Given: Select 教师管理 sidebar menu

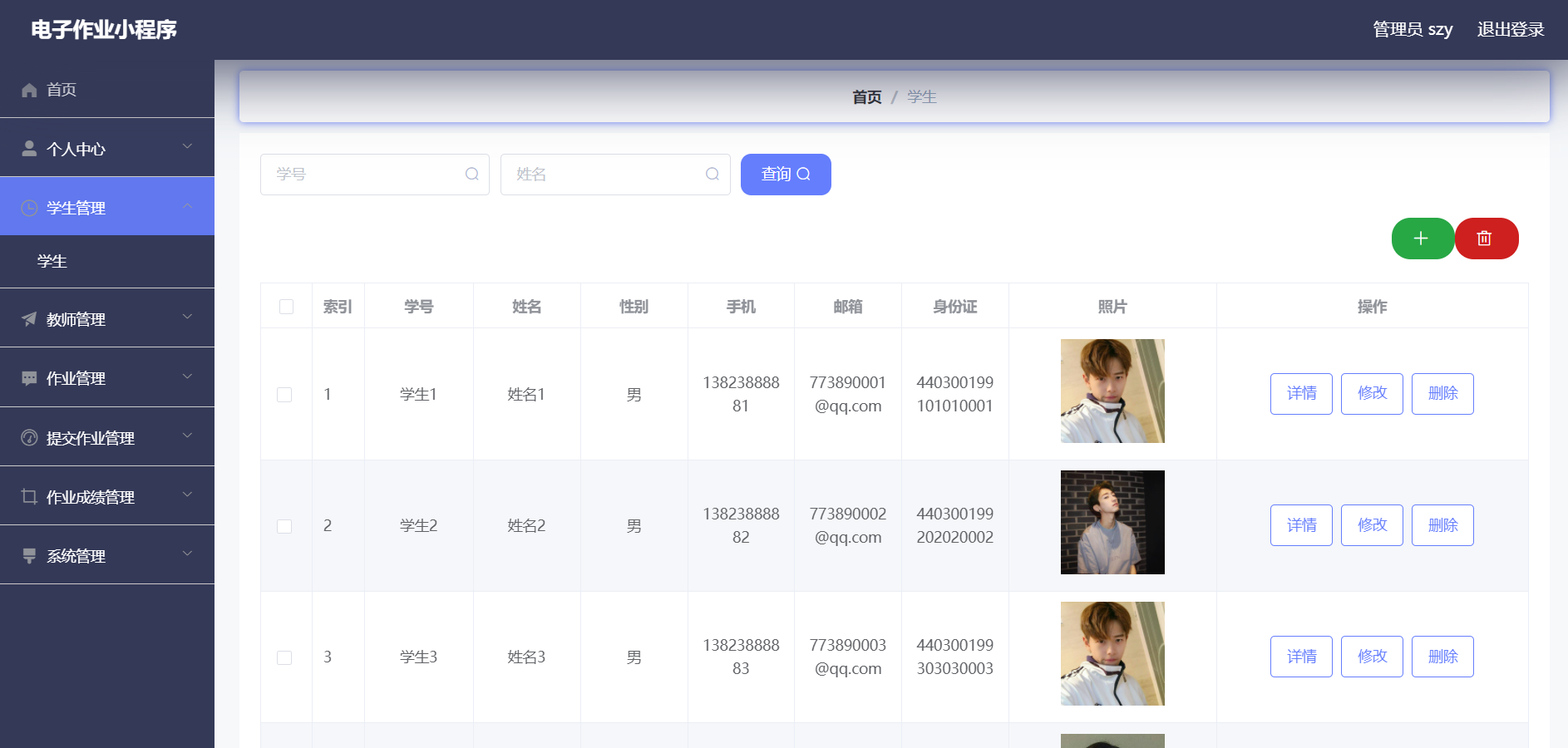Looking at the screenshot, I should pyautogui.click(x=107, y=318).
